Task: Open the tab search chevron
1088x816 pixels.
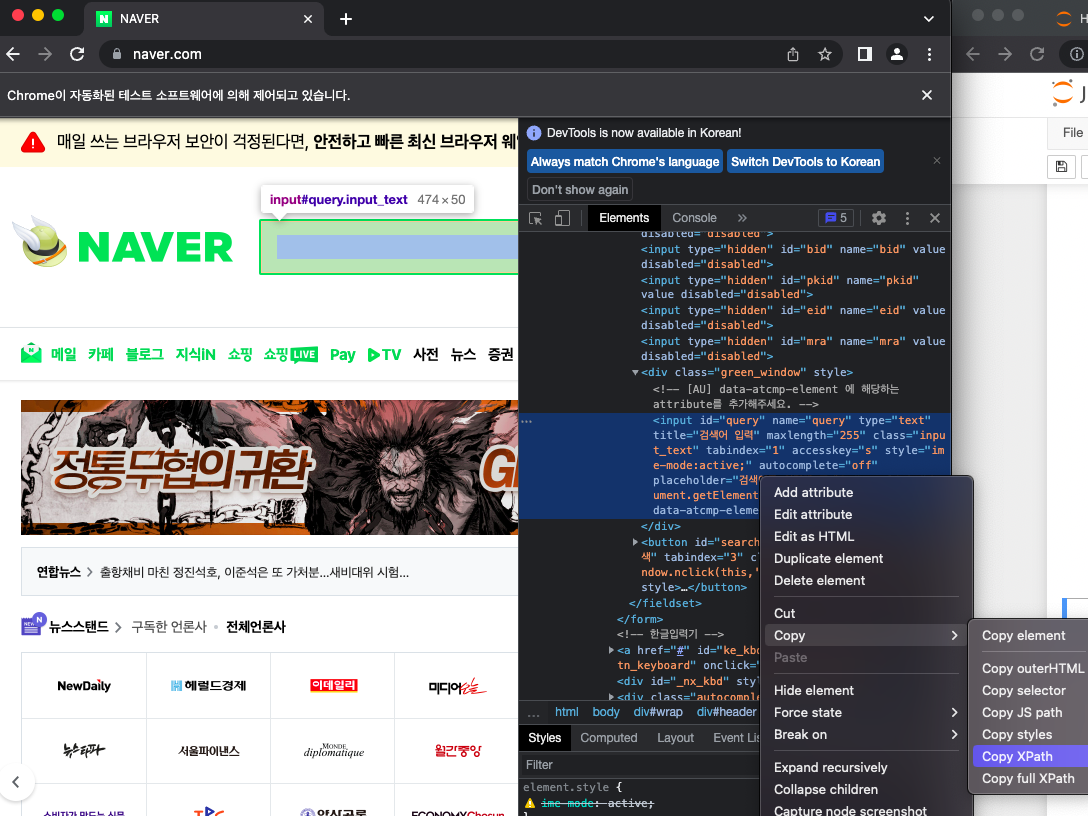Action: 928,19
